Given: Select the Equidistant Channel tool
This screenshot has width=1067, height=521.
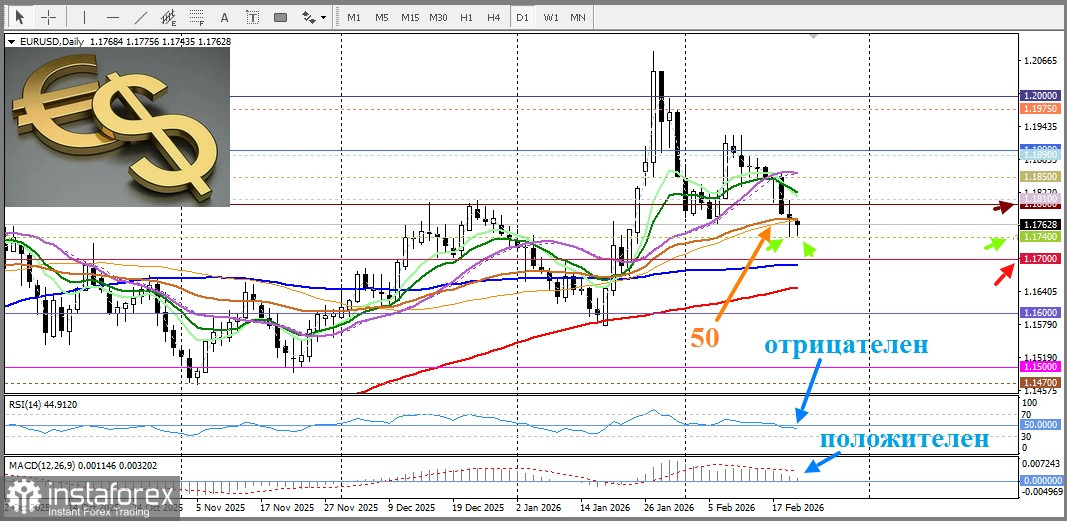Looking at the screenshot, I should (x=169, y=17).
